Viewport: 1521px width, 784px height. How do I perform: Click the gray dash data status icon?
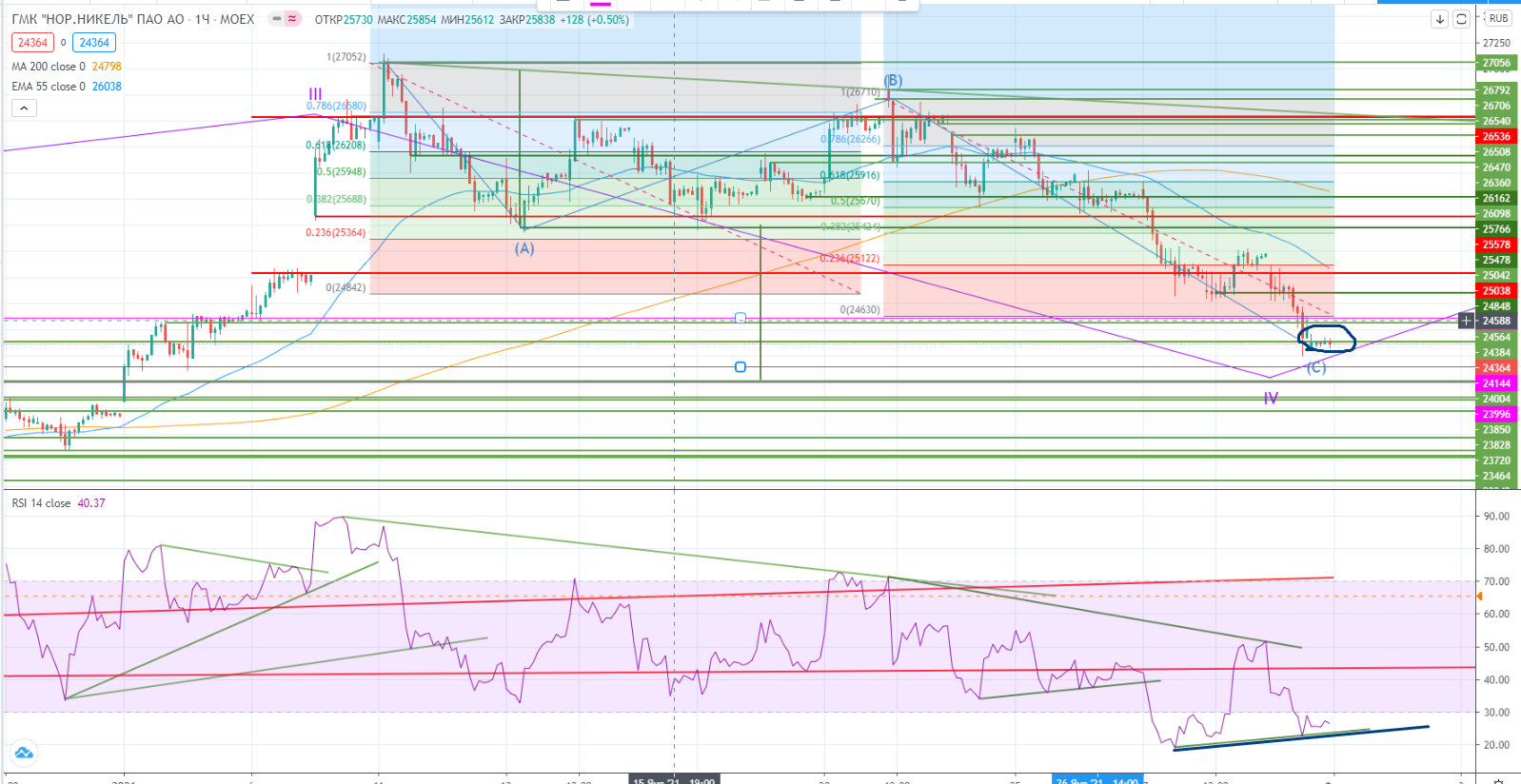pyautogui.click(x=276, y=19)
